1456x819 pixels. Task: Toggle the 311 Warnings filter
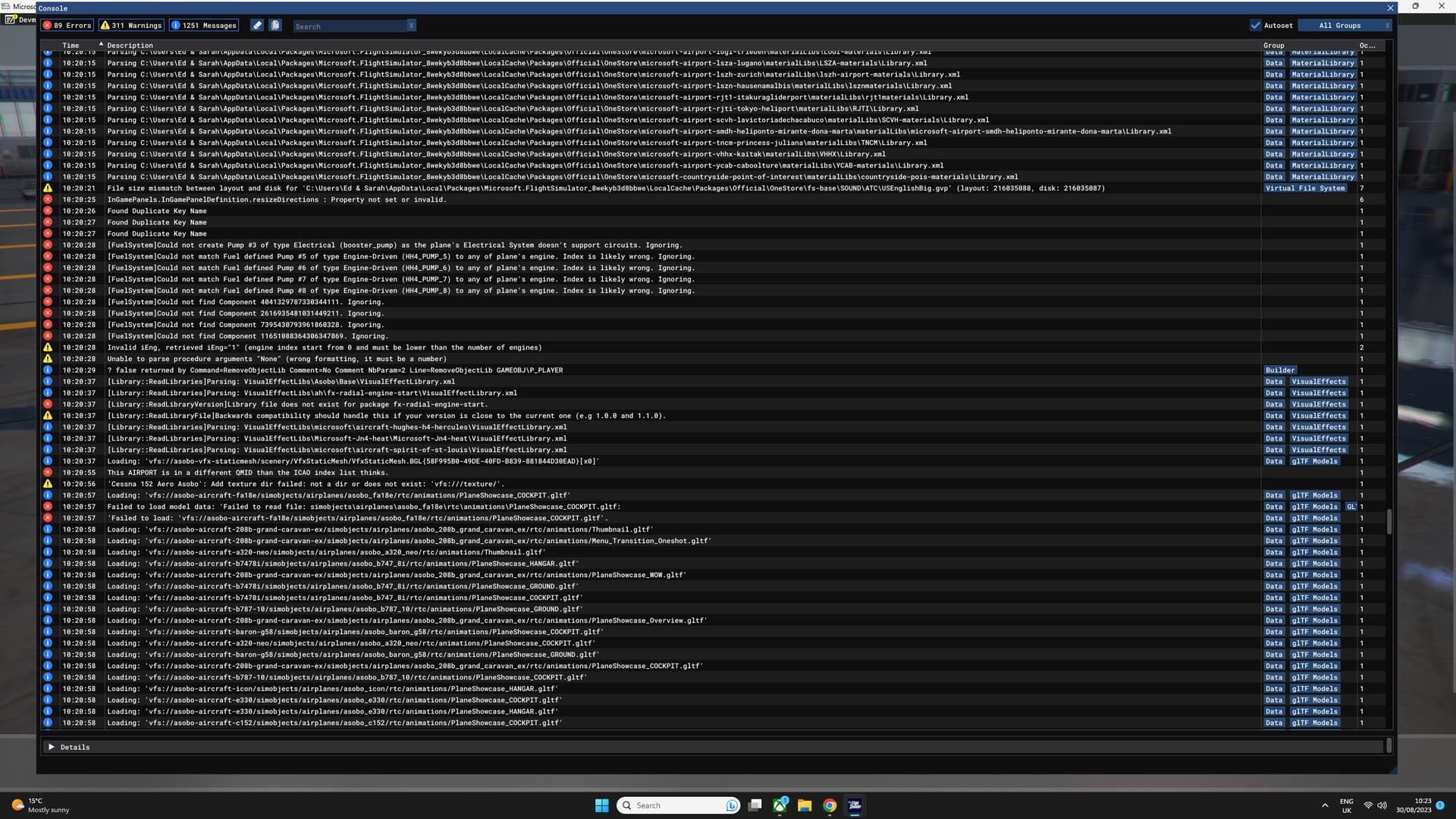pyautogui.click(x=131, y=25)
